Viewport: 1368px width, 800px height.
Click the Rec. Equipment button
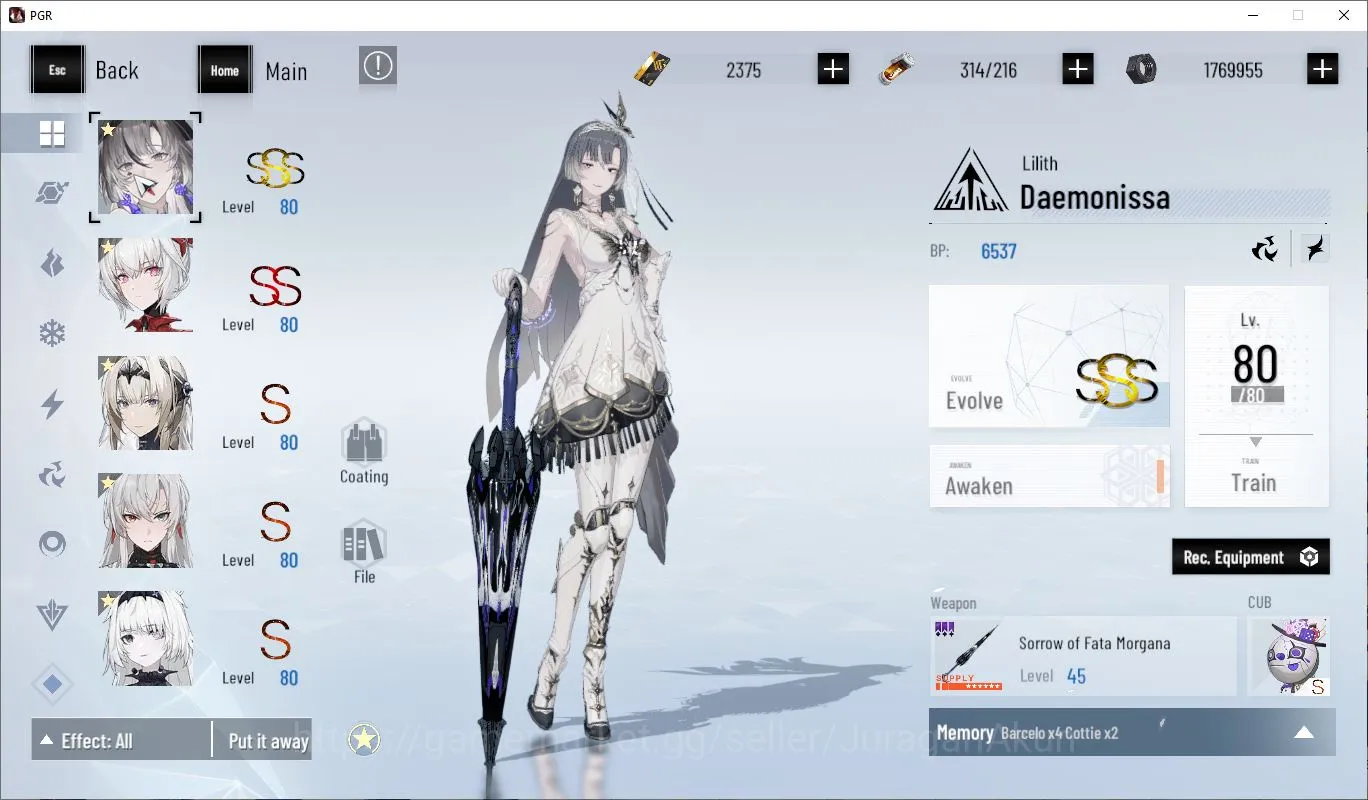coord(1251,557)
